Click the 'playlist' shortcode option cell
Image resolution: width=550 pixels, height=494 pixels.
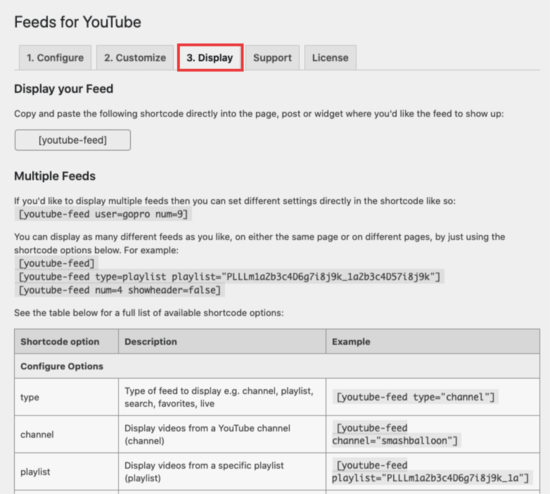click(x=66, y=472)
